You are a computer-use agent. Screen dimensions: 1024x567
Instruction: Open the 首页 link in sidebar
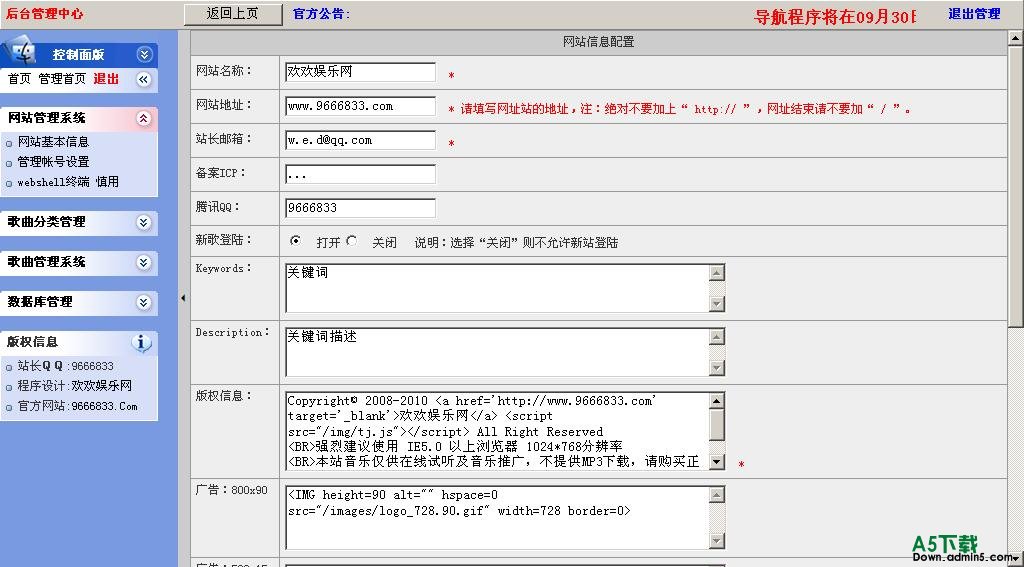point(19,79)
